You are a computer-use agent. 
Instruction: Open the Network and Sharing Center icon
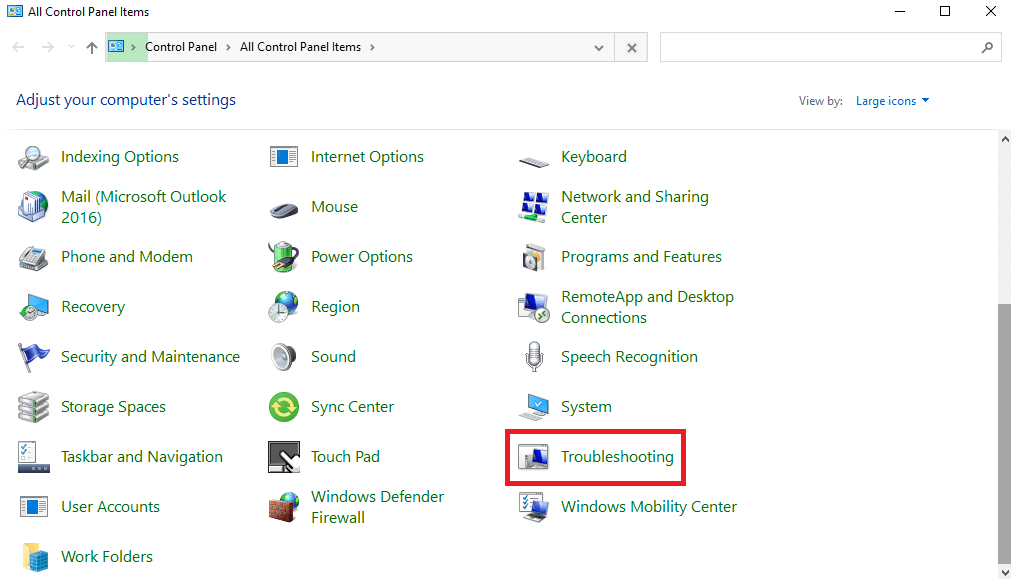(534, 207)
